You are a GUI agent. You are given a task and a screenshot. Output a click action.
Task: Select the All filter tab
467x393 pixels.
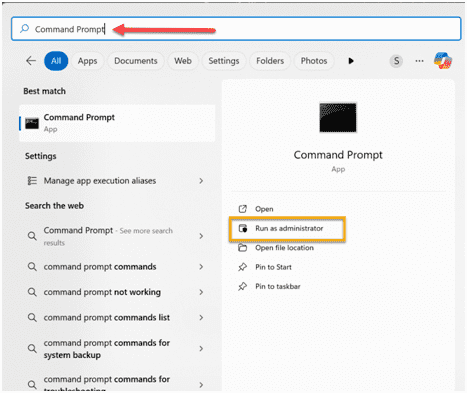[56, 61]
